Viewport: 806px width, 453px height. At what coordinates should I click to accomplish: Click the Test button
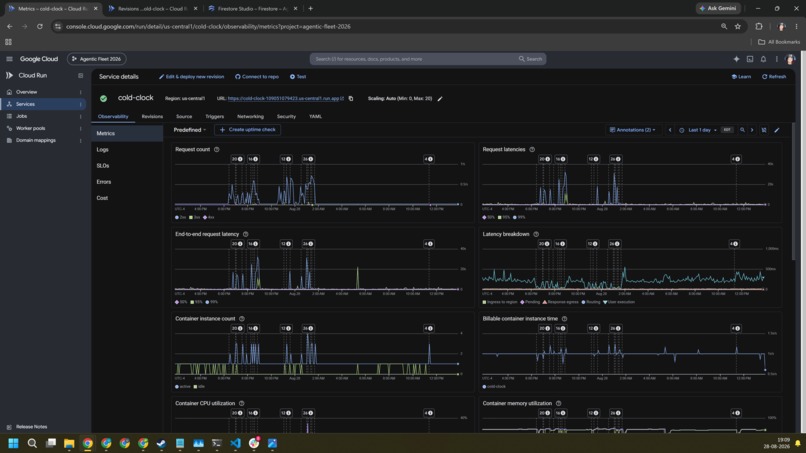coord(298,77)
